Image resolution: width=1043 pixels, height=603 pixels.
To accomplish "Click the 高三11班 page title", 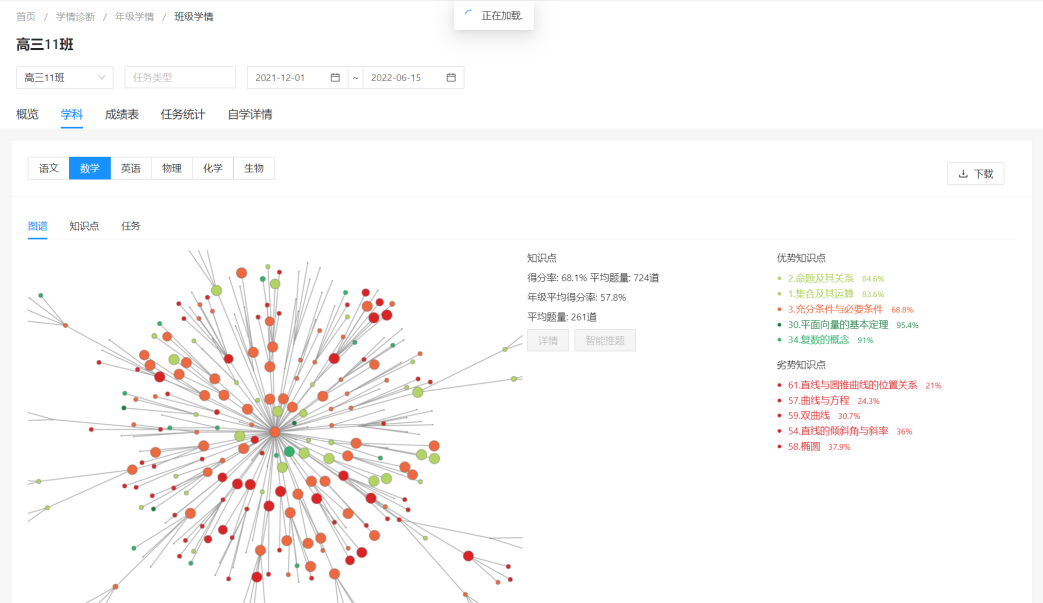I will (45, 45).
